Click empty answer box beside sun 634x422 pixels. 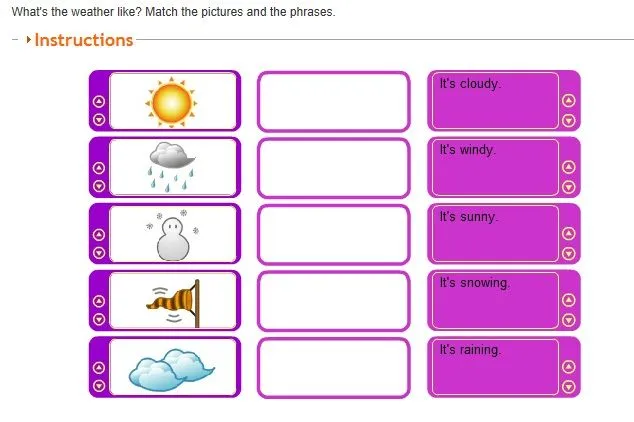tap(334, 101)
